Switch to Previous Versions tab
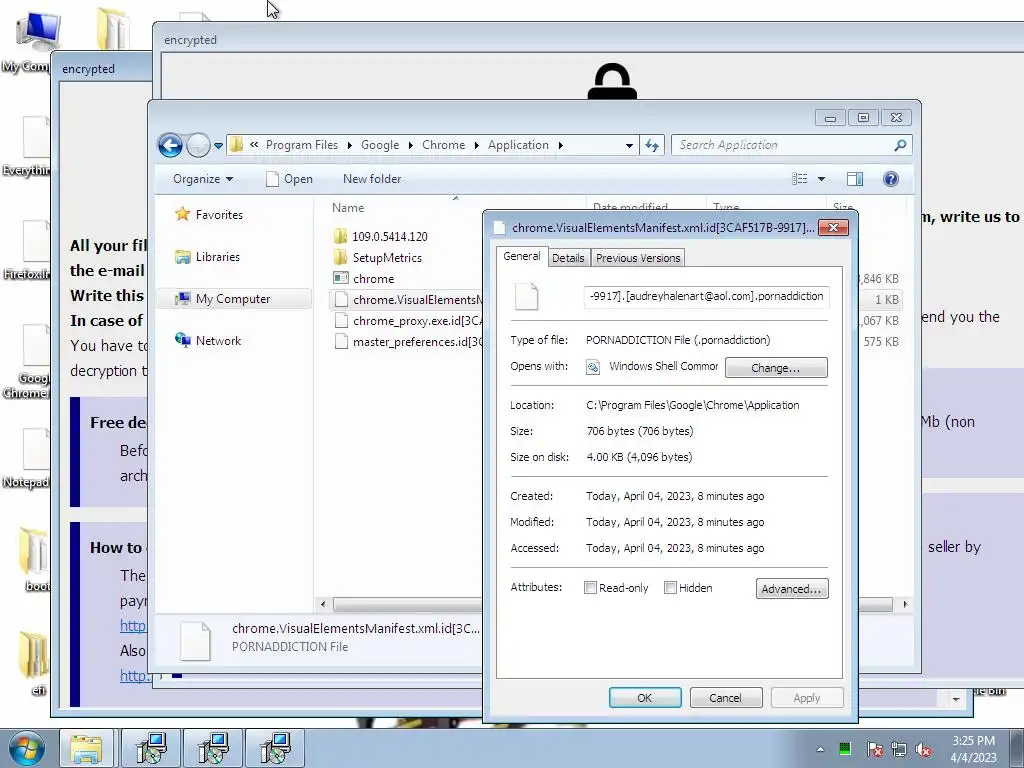Screen dimensions: 1024x768 click(x=638, y=258)
